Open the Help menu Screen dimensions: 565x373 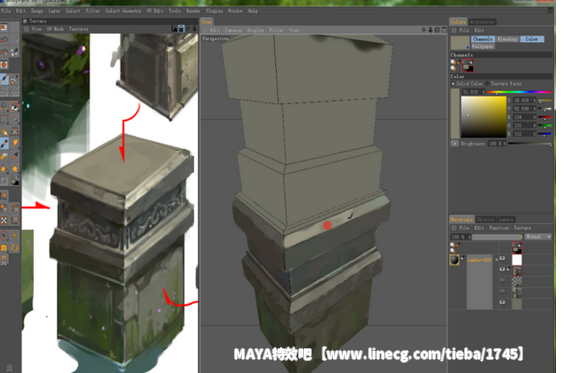253,11
